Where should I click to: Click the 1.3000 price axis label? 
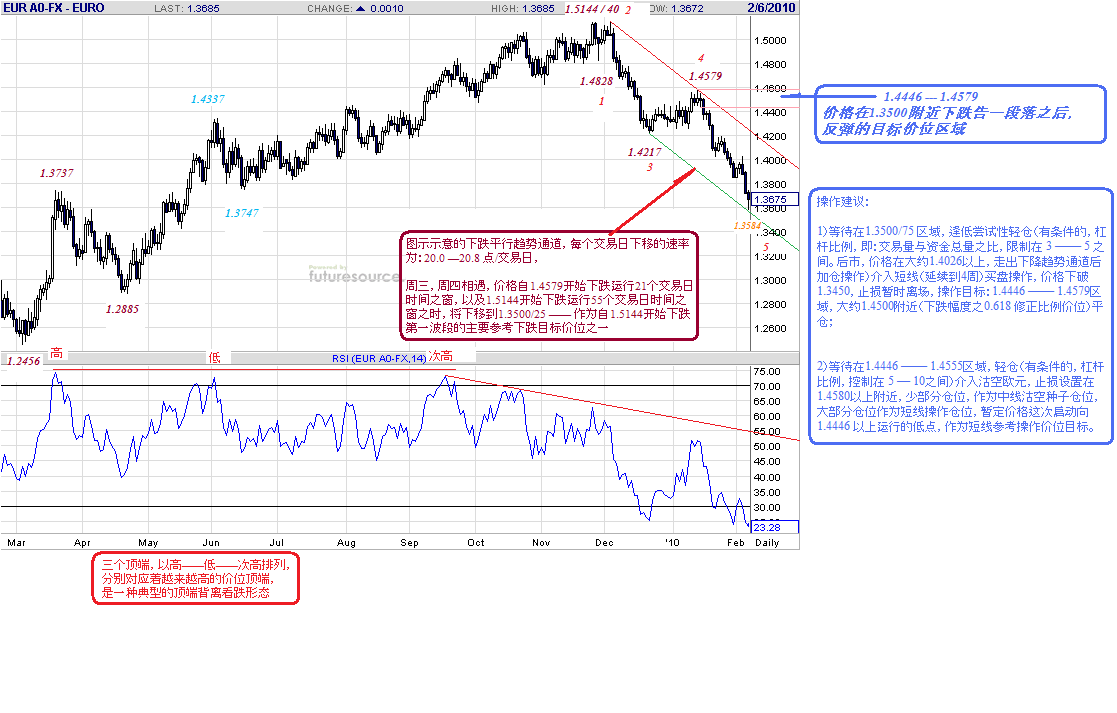tap(770, 281)
